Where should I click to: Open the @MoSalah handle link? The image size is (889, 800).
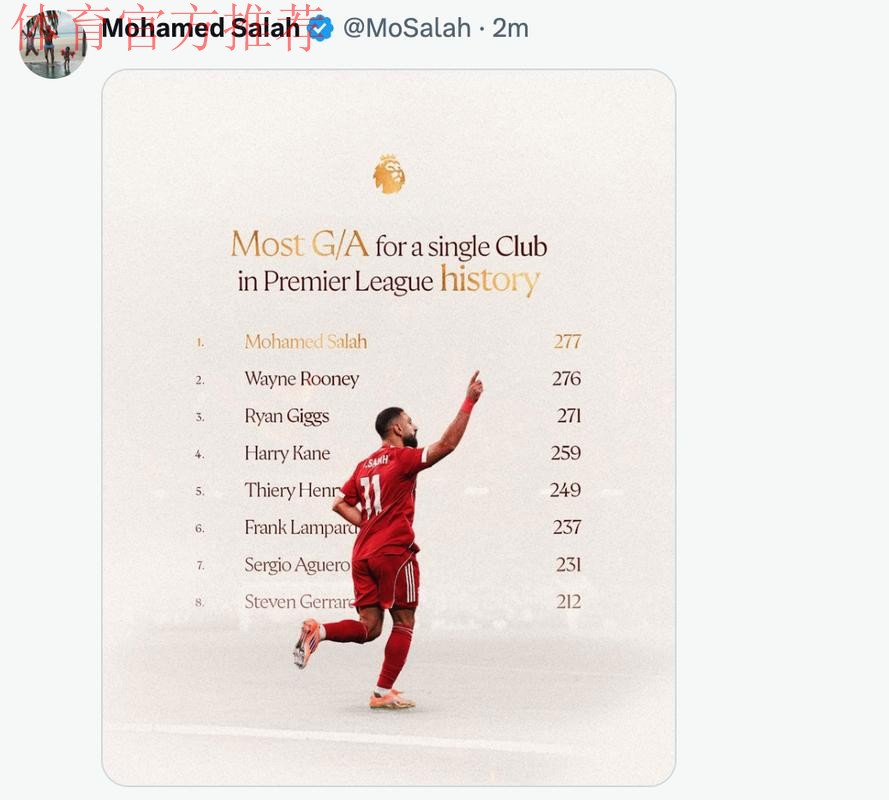(x=406, y=28)
